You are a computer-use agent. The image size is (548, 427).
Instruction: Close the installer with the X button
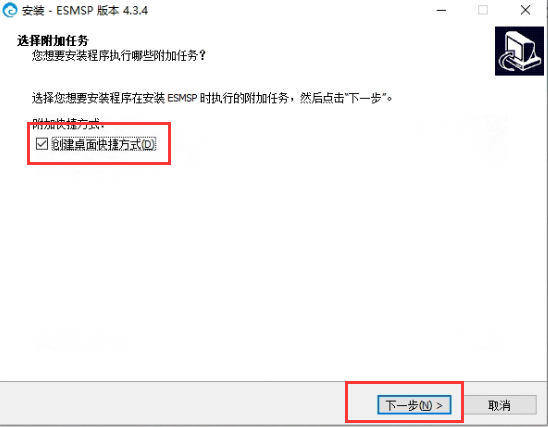coord(525,10)
